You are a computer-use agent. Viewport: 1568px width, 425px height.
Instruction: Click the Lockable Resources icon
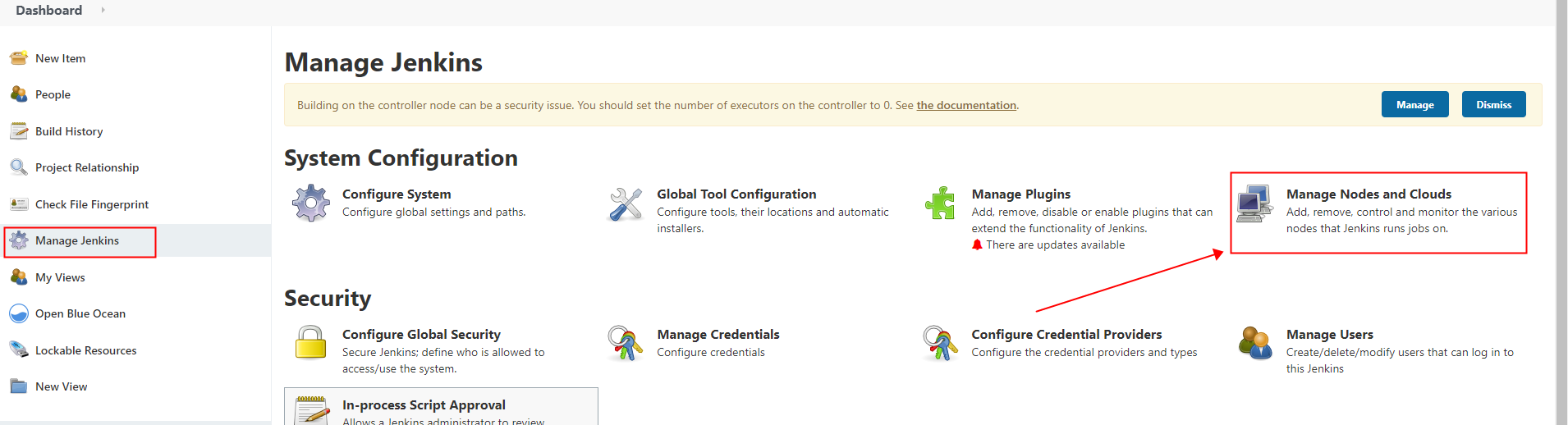tap(19, 350)
